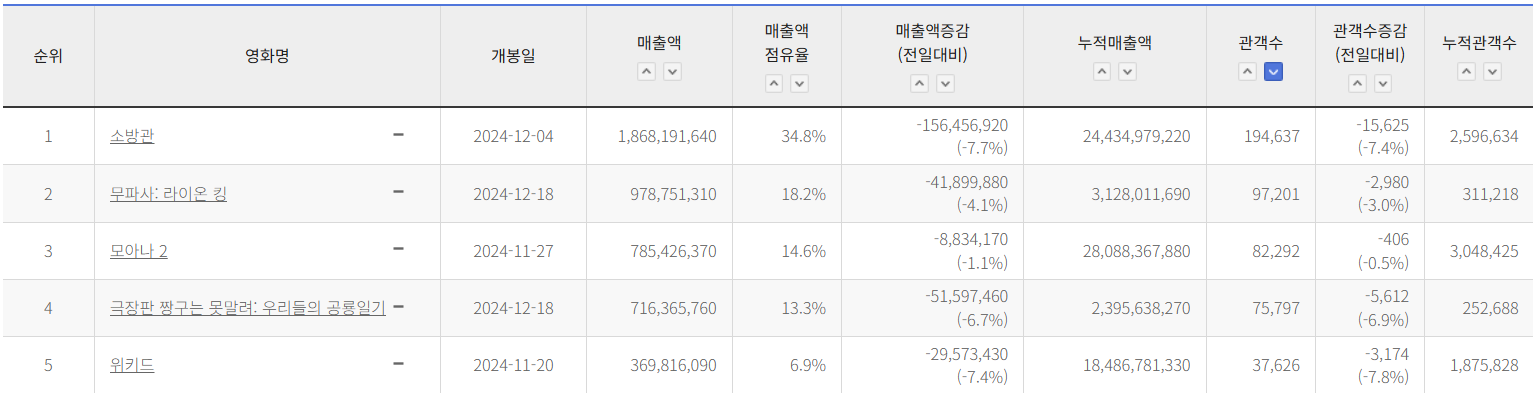Screen dimensions: 1538x393
Task: Sort 관객수증감 column descending
Action: [1383, 84]
